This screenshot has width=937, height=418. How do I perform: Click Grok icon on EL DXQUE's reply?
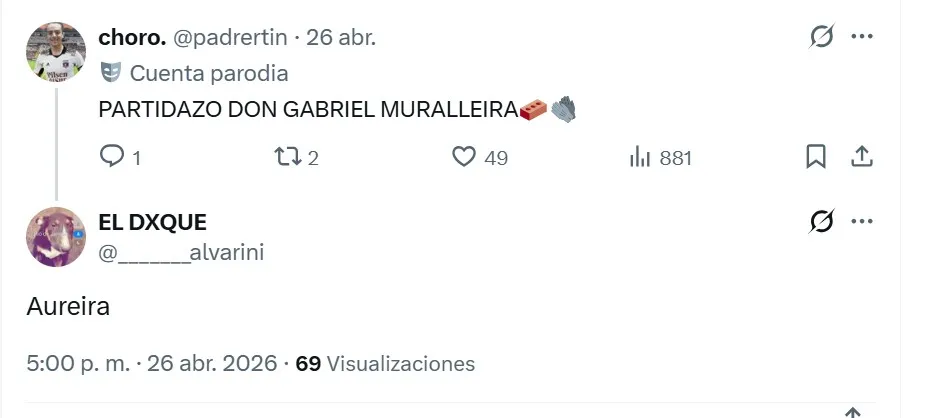coord(821,222)
